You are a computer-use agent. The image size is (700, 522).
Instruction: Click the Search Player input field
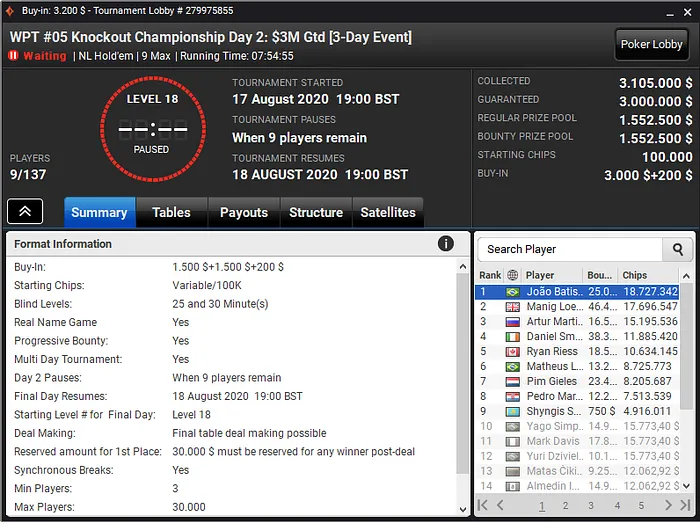coord(571,250)
